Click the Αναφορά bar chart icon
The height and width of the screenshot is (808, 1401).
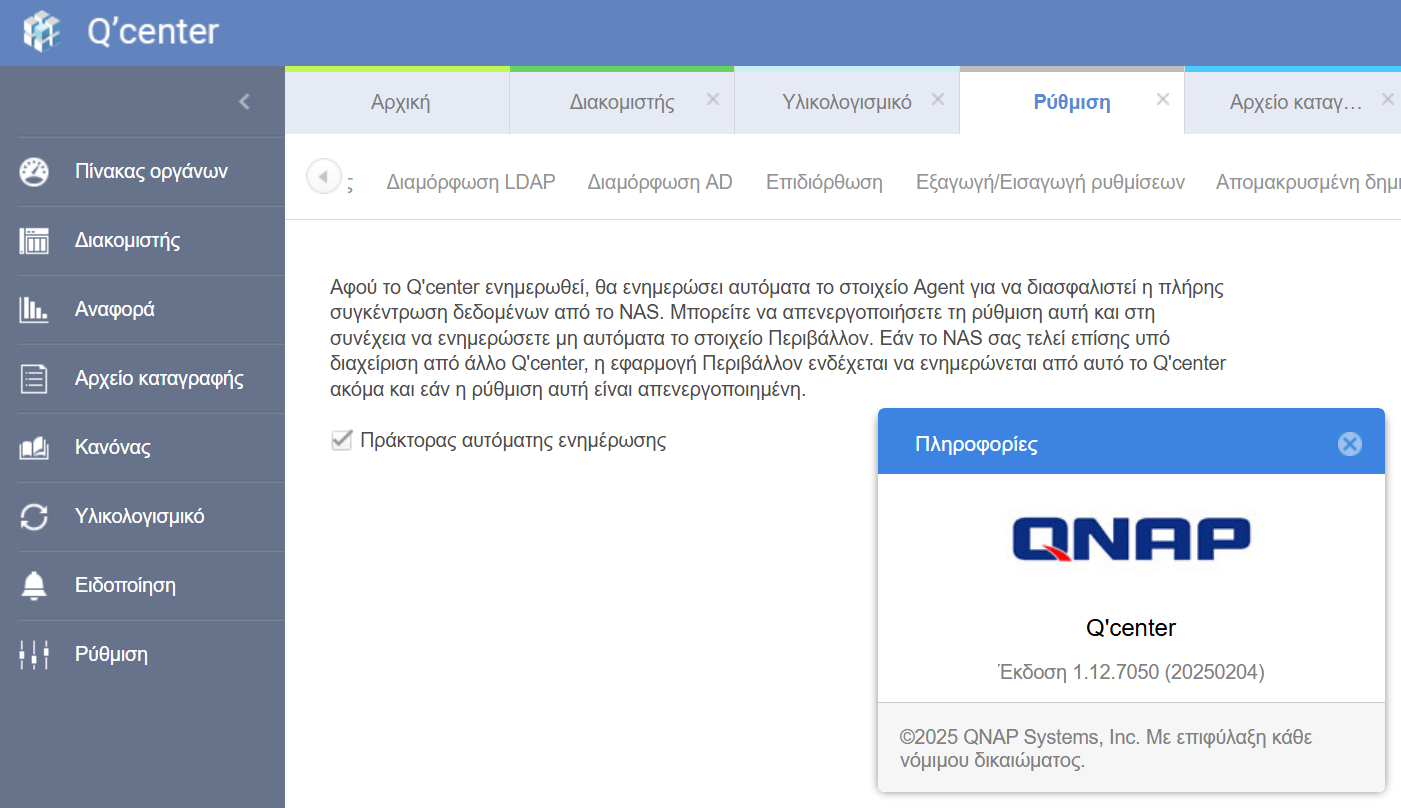[34, 310]
